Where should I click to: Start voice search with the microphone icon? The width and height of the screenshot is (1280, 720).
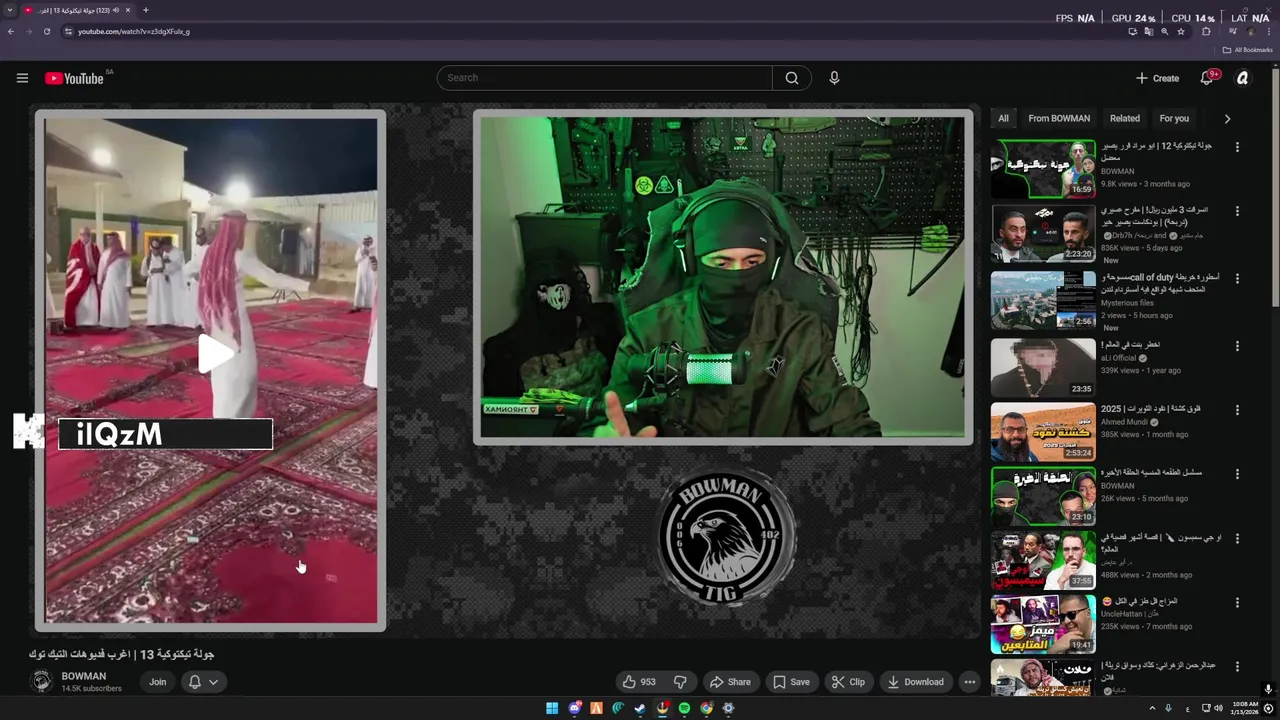coord(834,78)
